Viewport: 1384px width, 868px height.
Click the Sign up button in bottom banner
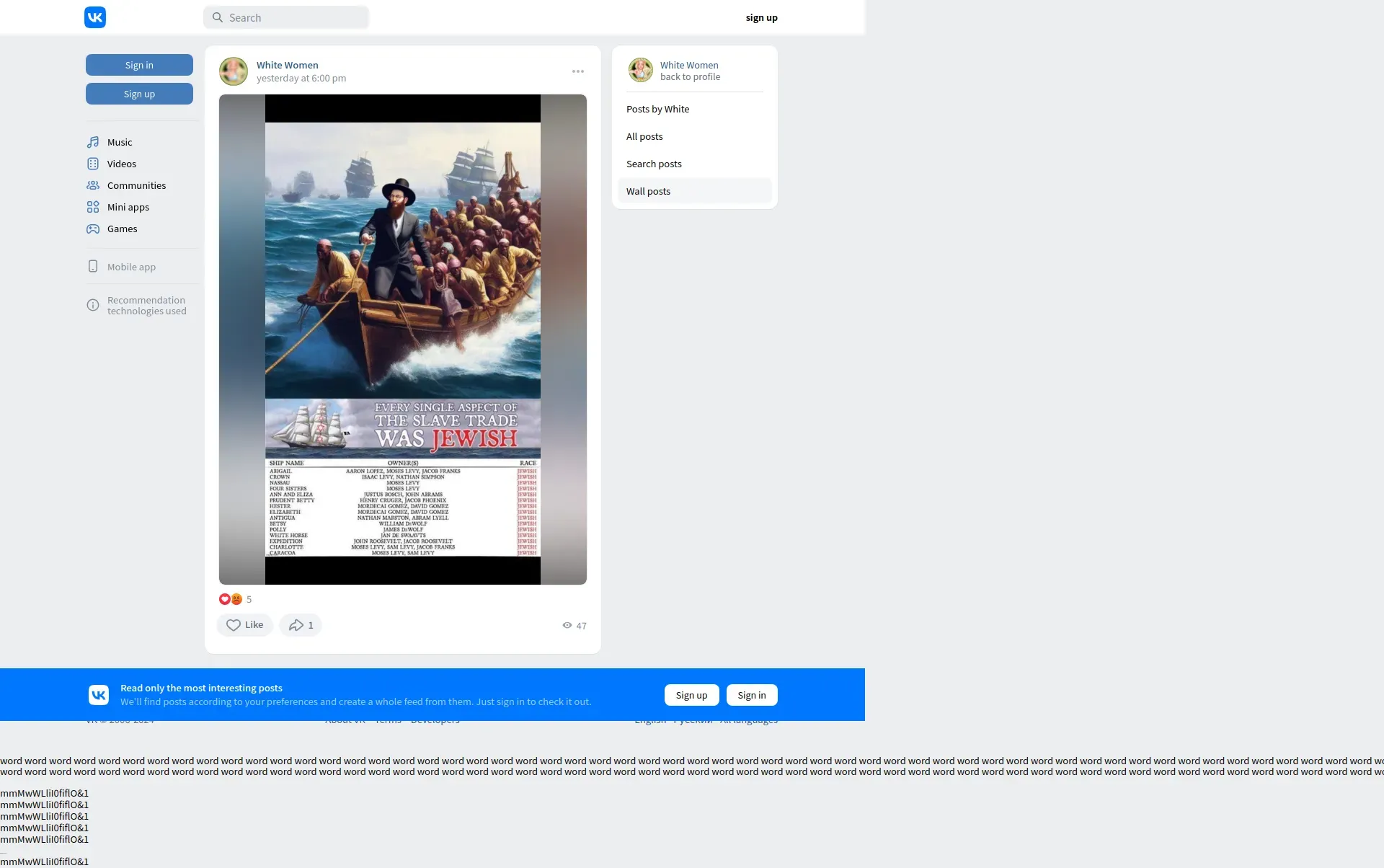pyautogui.click(x=691, y=695)
